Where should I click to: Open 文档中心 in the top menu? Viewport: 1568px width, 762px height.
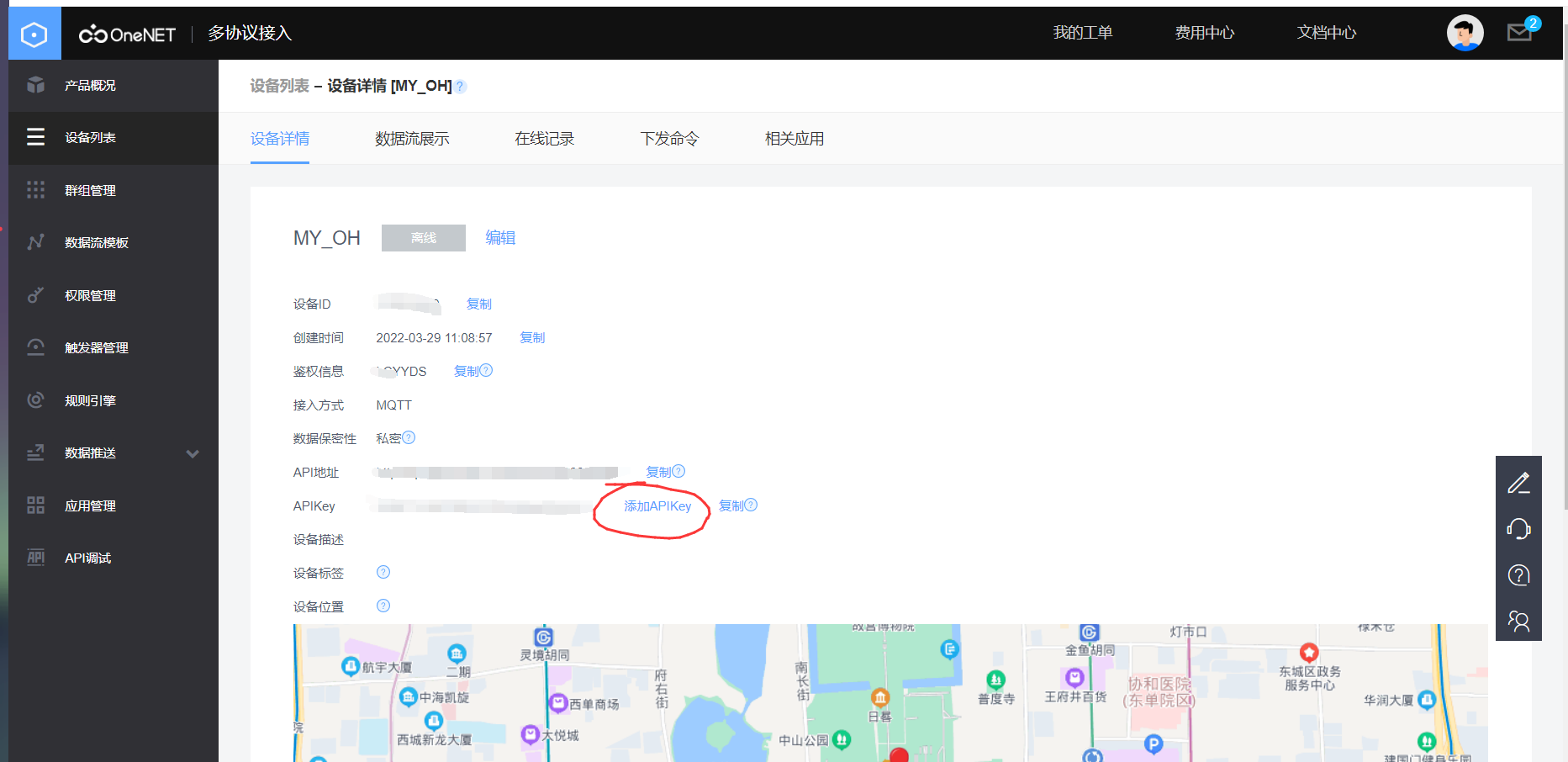tap(1326, 33)
